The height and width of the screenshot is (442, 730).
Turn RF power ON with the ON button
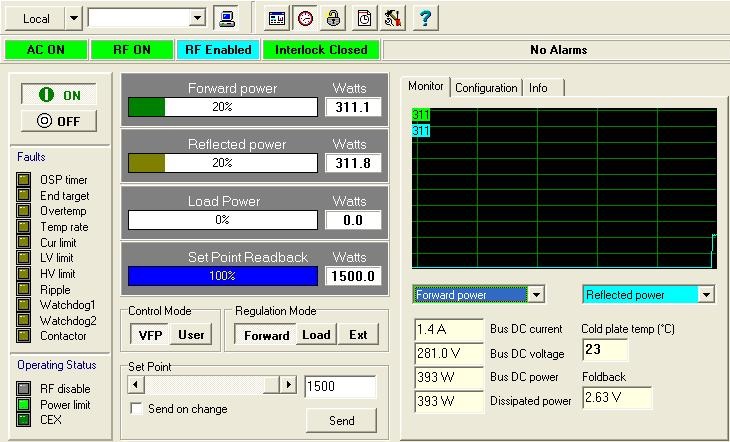coord(59,95)
